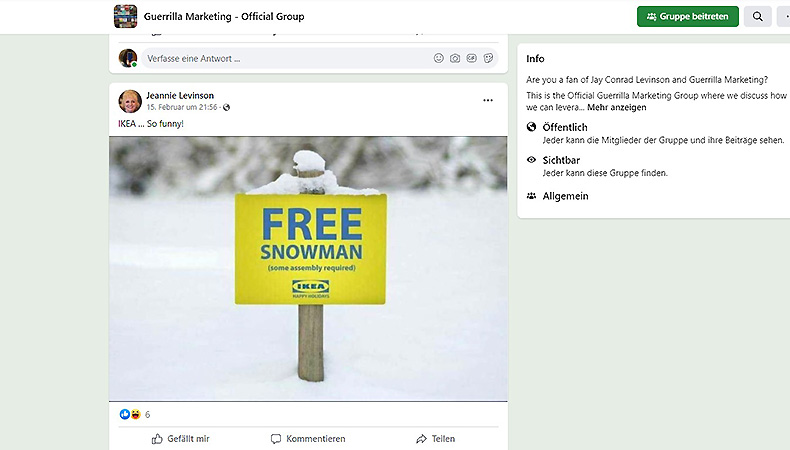Screen dimensions: 790x450
Task: Select the people icon next to Allgemein
Action: 531,196
